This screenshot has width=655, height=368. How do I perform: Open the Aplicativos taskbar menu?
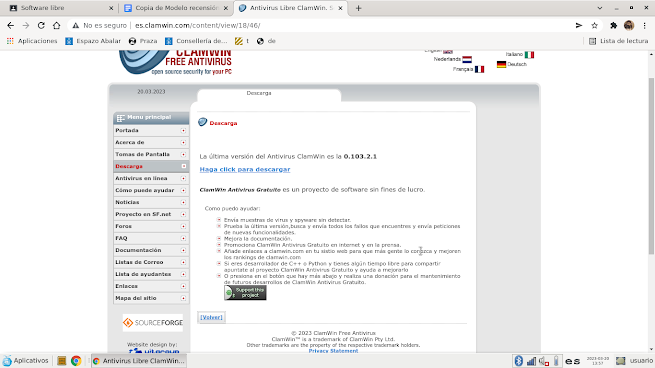(x=25, y=361)
